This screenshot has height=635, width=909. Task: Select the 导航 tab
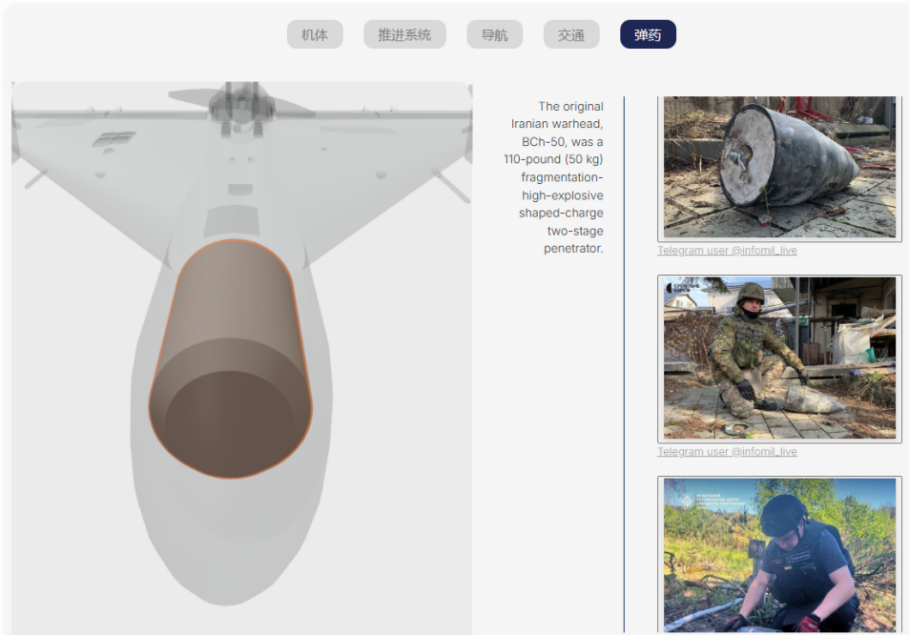(495, 35)
